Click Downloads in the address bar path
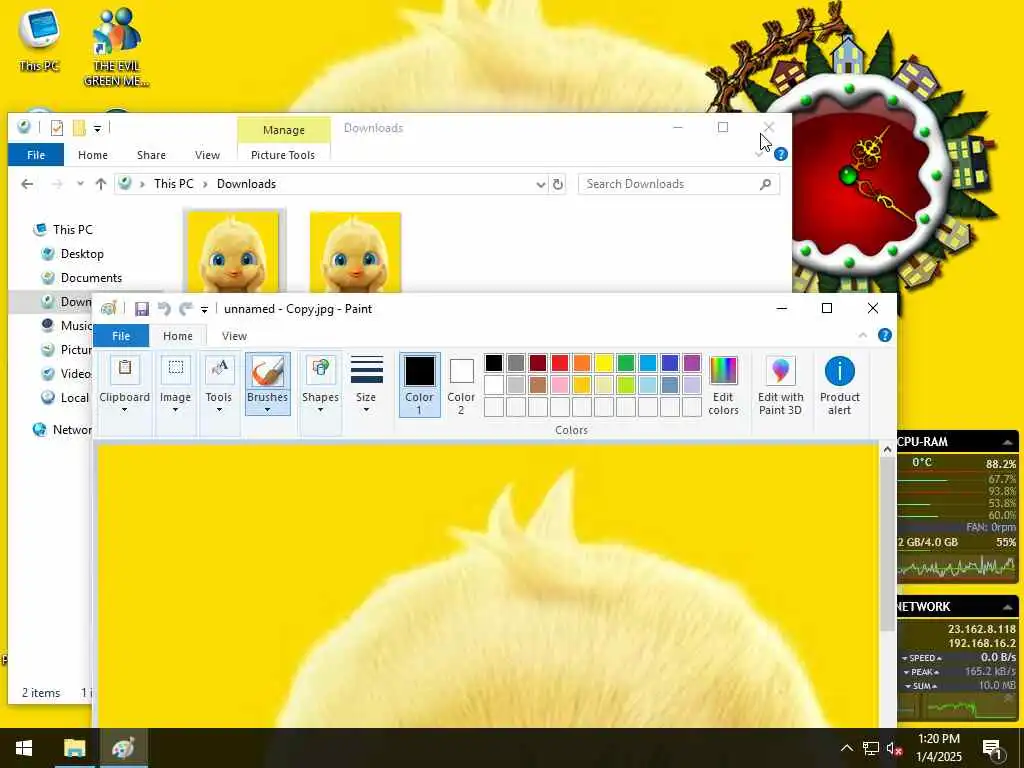The image size is (1024, 768). [x=246, y=184]
